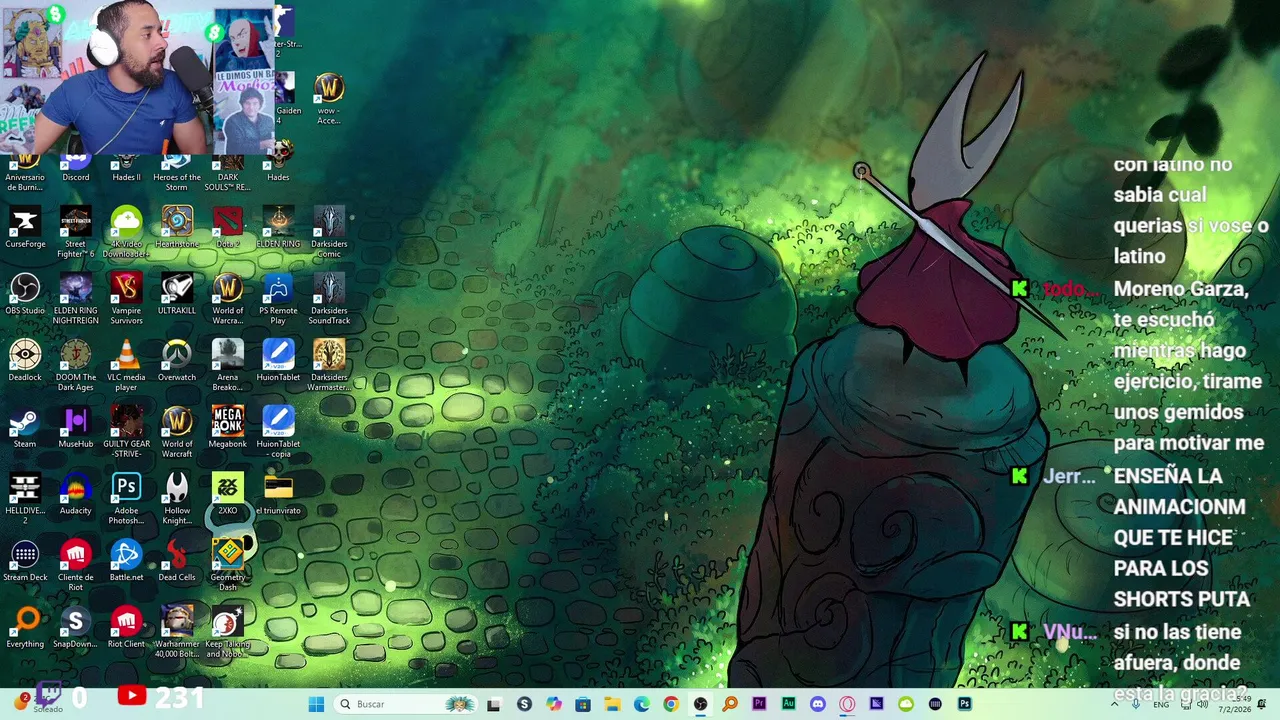Open the Darksiders Warmaster icon
Viewport: 1280px width, 720px height.
click(329, 366)
